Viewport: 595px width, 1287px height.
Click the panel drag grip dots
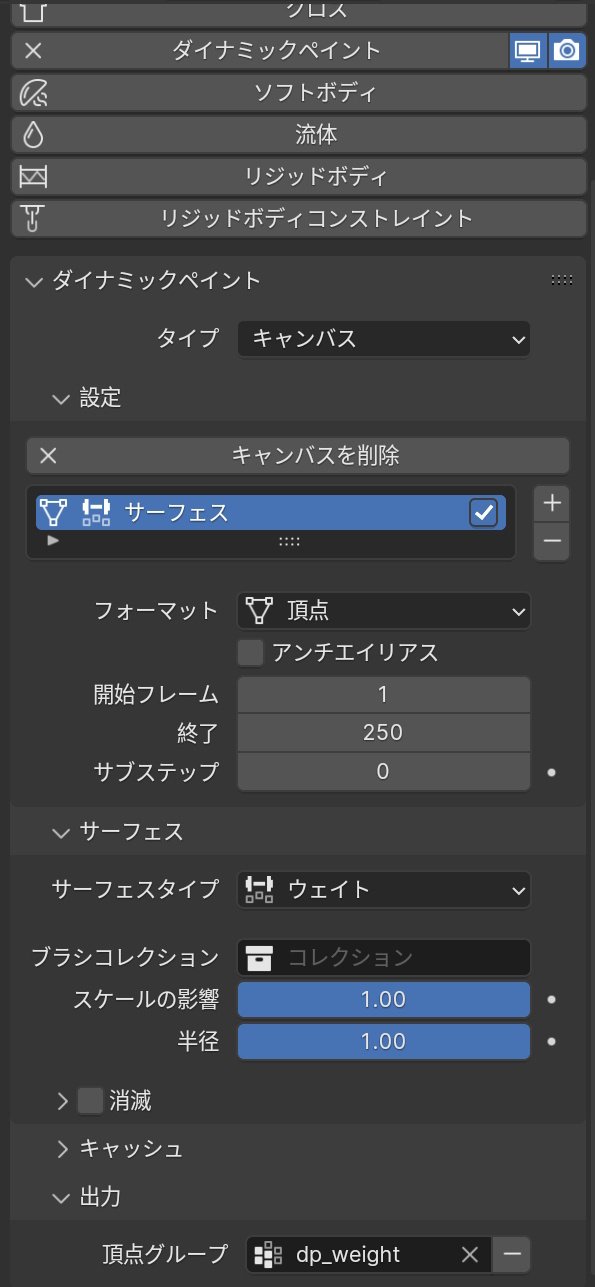562,281
